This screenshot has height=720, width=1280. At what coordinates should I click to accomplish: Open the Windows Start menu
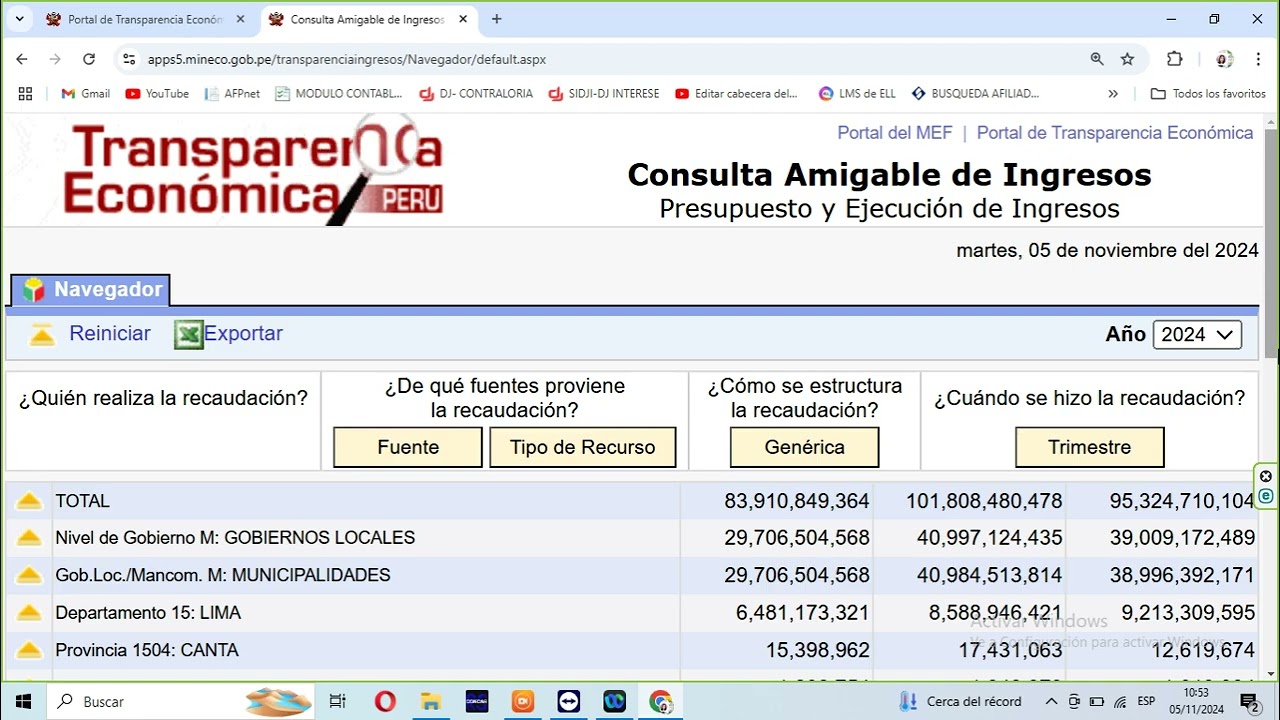tap(23, 701)
